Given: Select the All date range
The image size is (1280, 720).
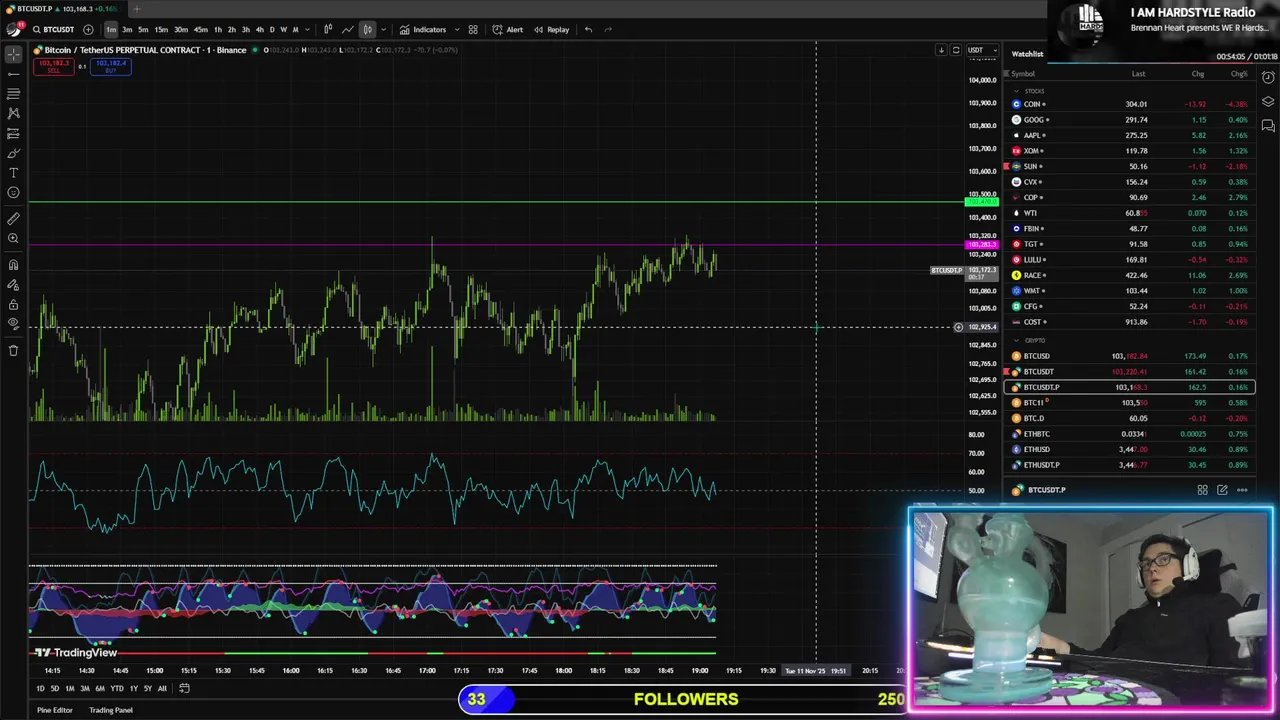Looking at the screenshot, I should pos(162,688).
